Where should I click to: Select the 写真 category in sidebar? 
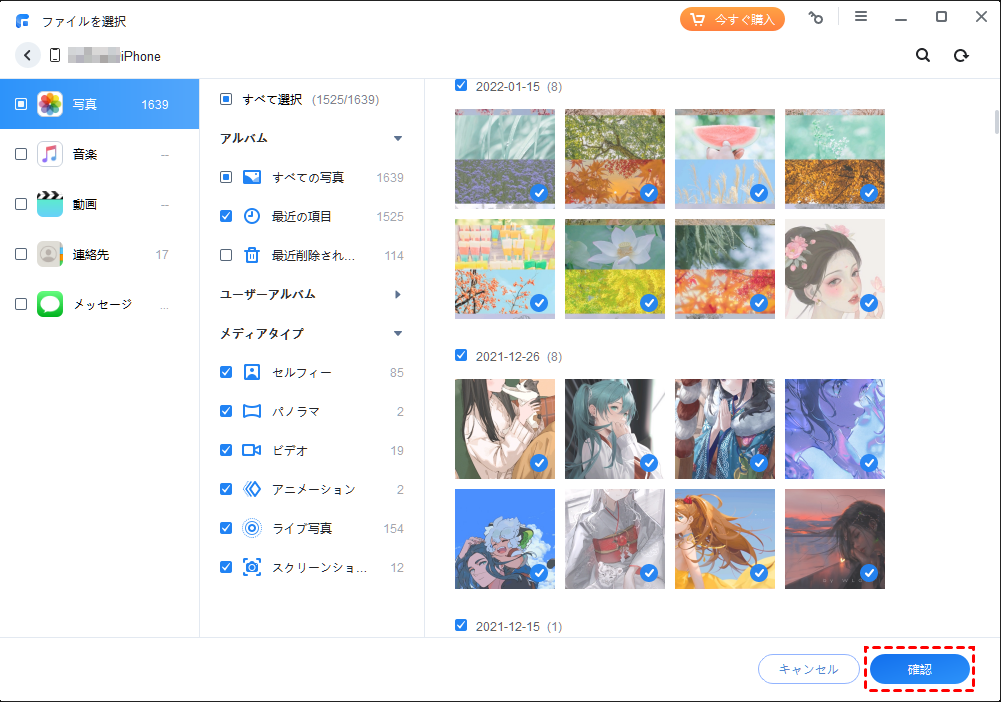point(100,104)
